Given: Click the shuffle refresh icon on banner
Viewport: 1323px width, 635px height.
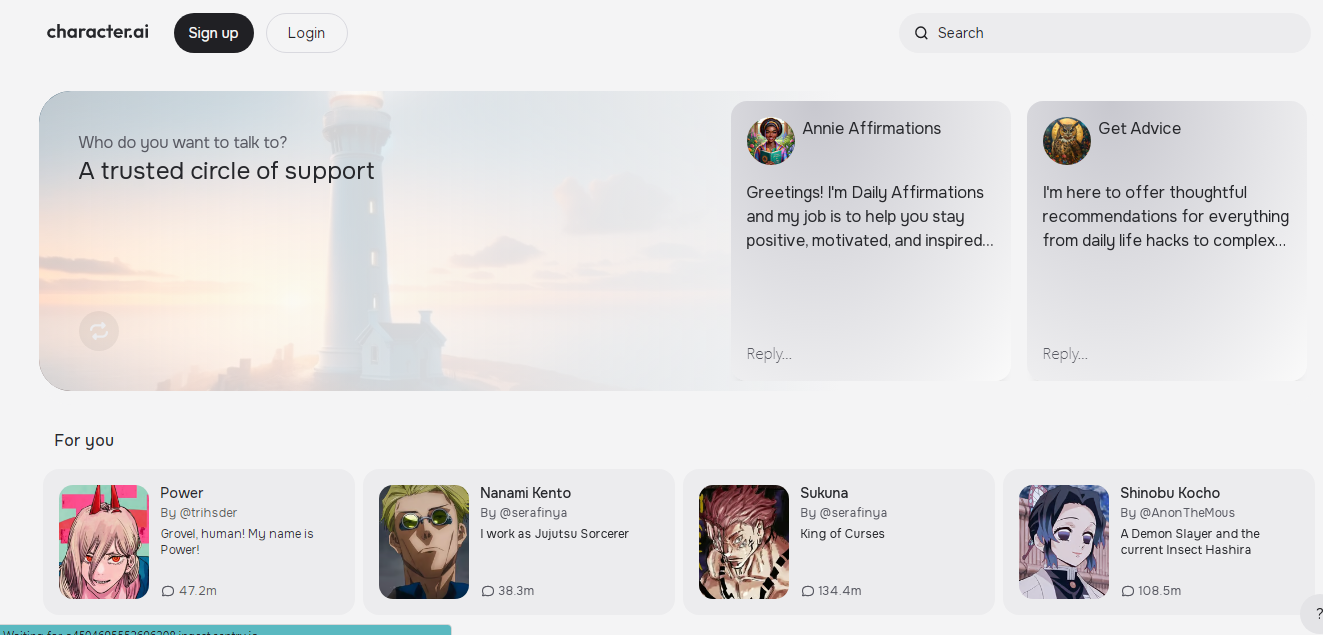Looking at the screenshot, I should coord(99,331).
